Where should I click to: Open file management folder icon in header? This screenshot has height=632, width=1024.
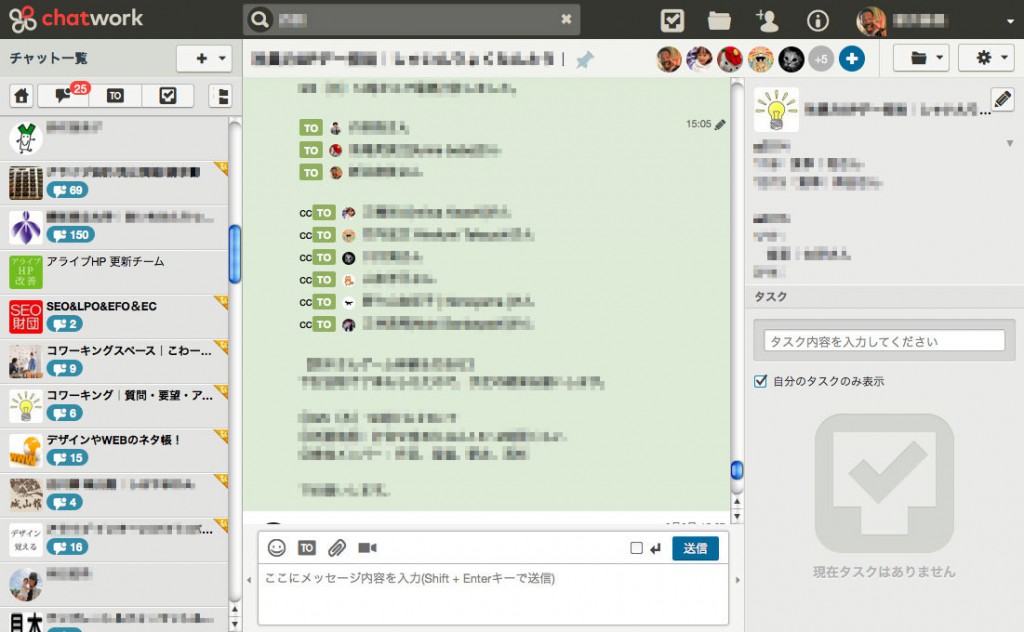(x=719, y=20)
